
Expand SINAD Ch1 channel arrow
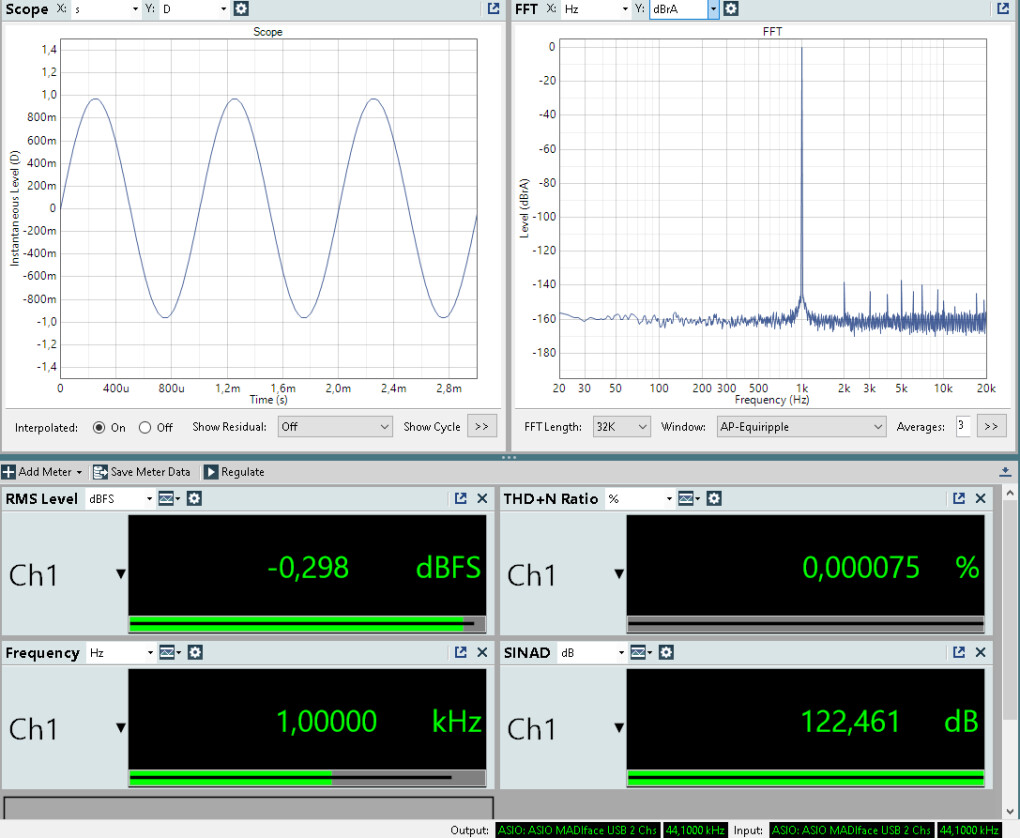point(619,727)
